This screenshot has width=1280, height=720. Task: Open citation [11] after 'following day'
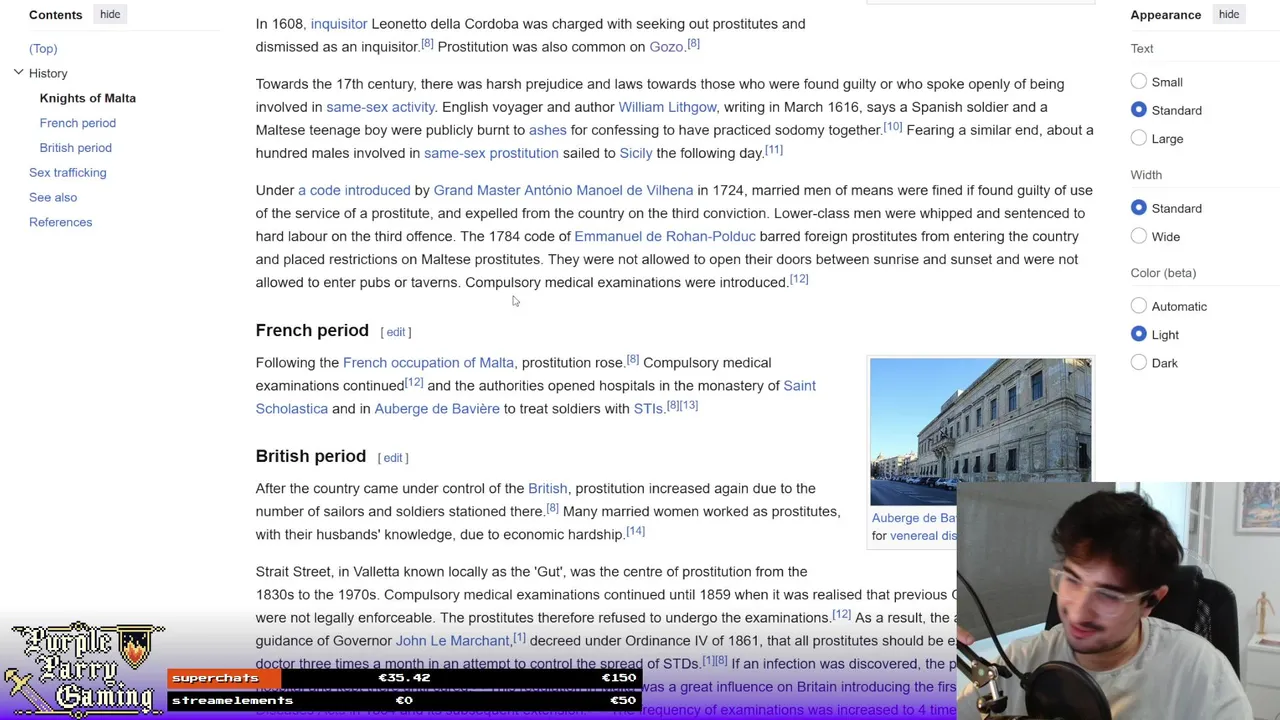point(774,150)
